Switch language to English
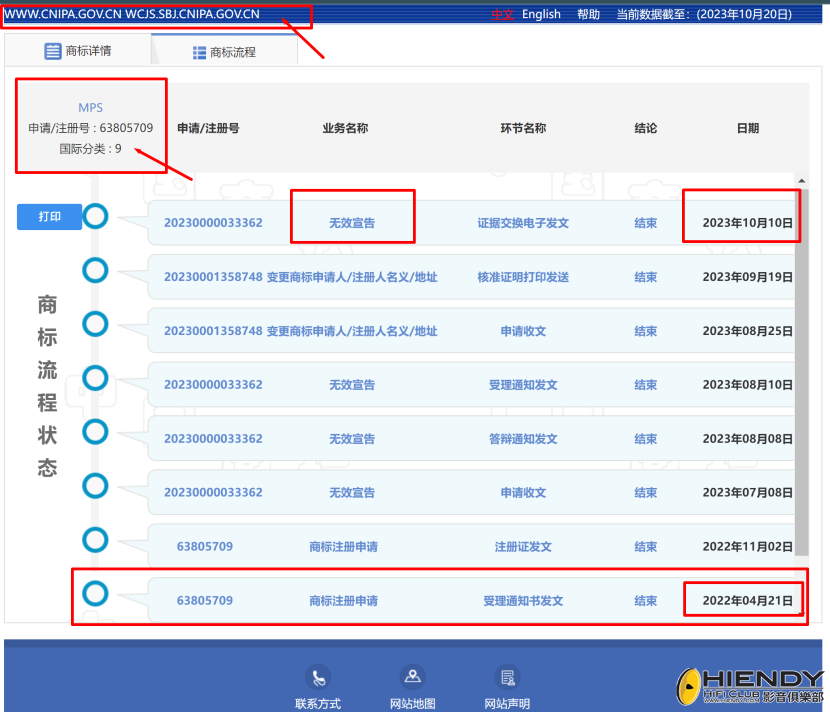Screen dimensions: 830x712 541,14
